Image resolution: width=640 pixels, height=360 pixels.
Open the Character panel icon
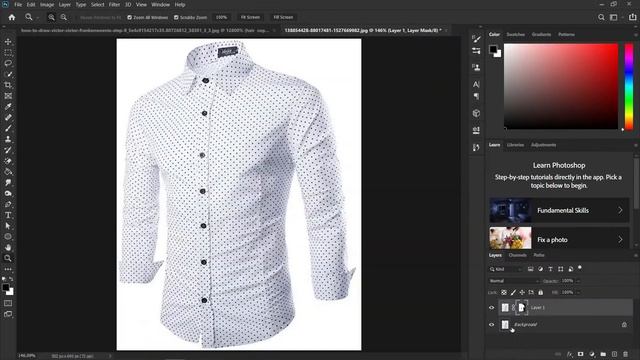click(476, 84)
